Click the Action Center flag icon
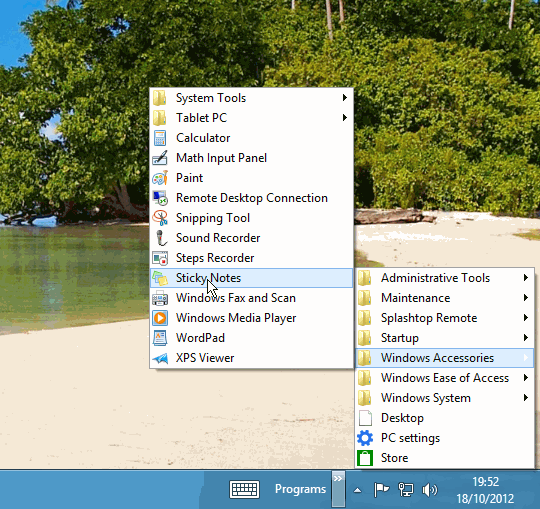This screenshot has height=509, width=540. tap(381, 489)
